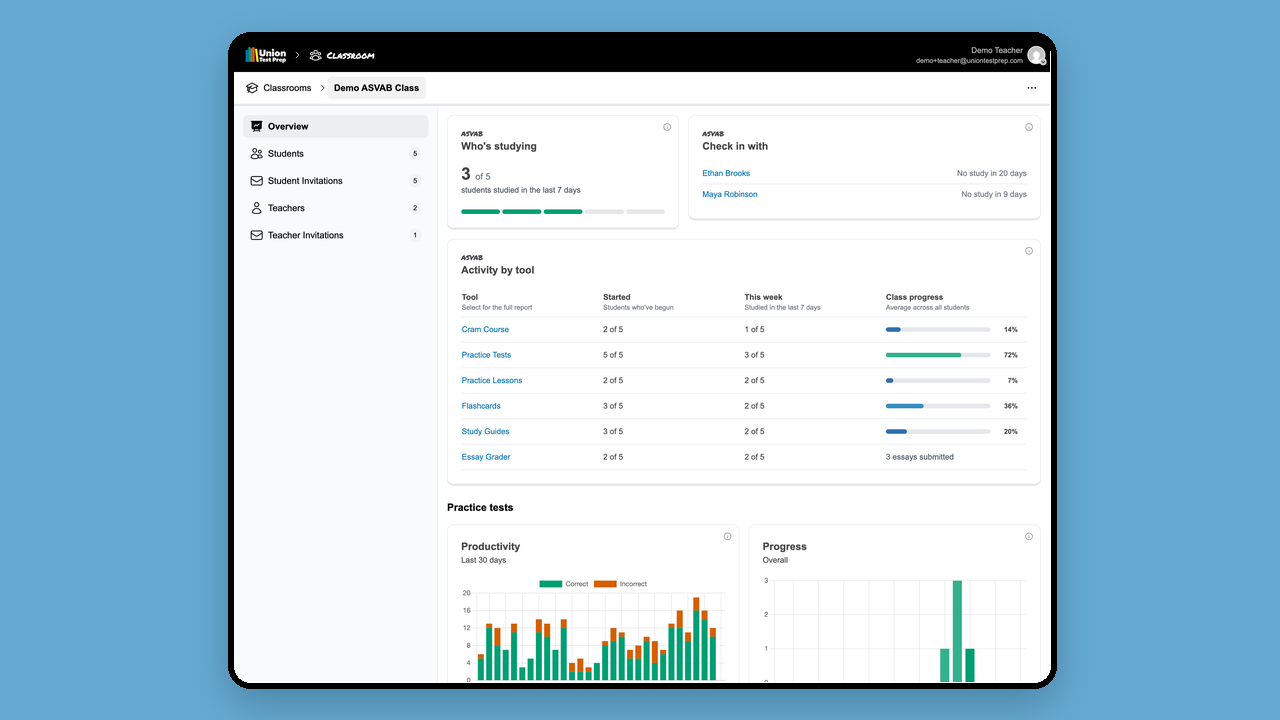Open the Overview sidebar item
Viewport: 1280px width, 720px height.
coord(336,126)
